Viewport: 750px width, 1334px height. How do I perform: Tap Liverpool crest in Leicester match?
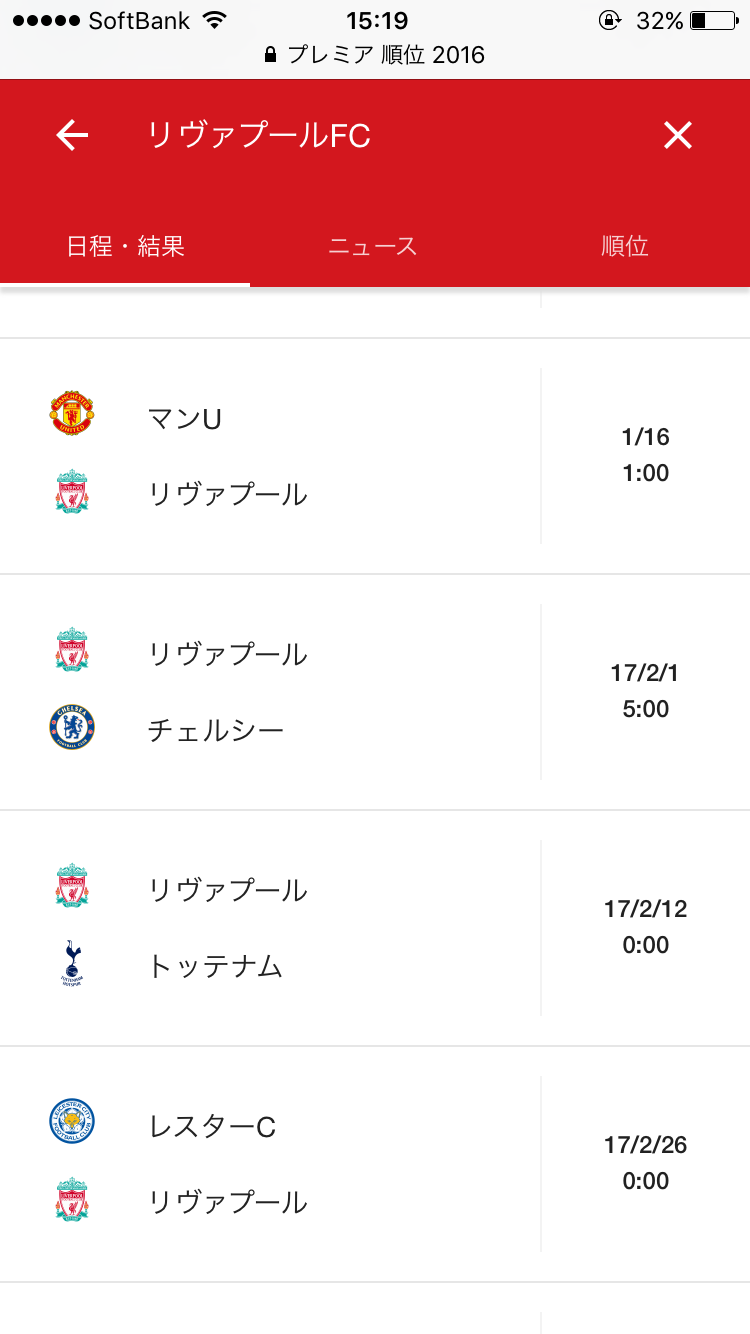pyautogui.click(x=72, y=1200)
